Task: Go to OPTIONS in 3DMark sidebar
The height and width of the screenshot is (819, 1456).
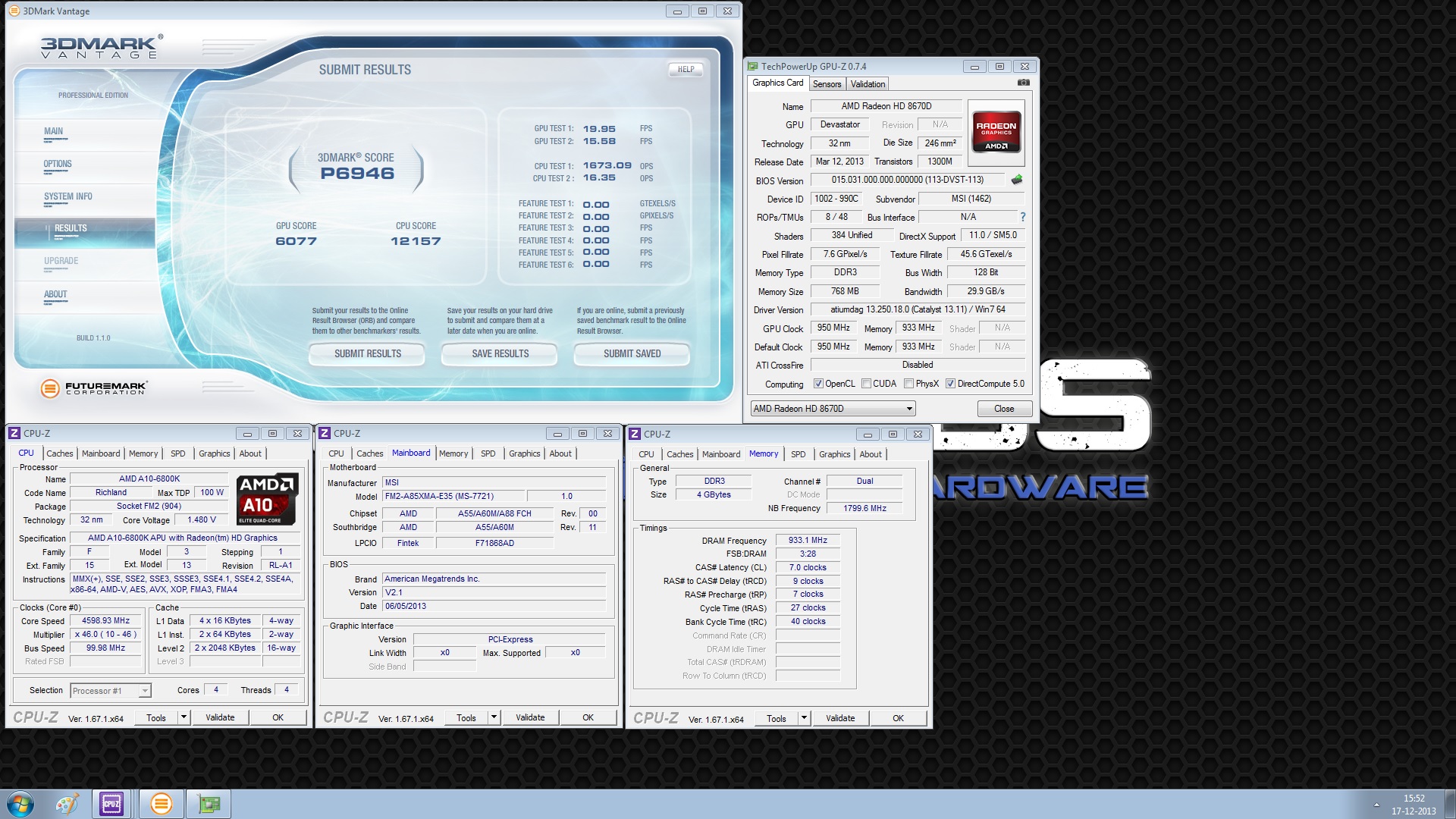Action: 58,164
